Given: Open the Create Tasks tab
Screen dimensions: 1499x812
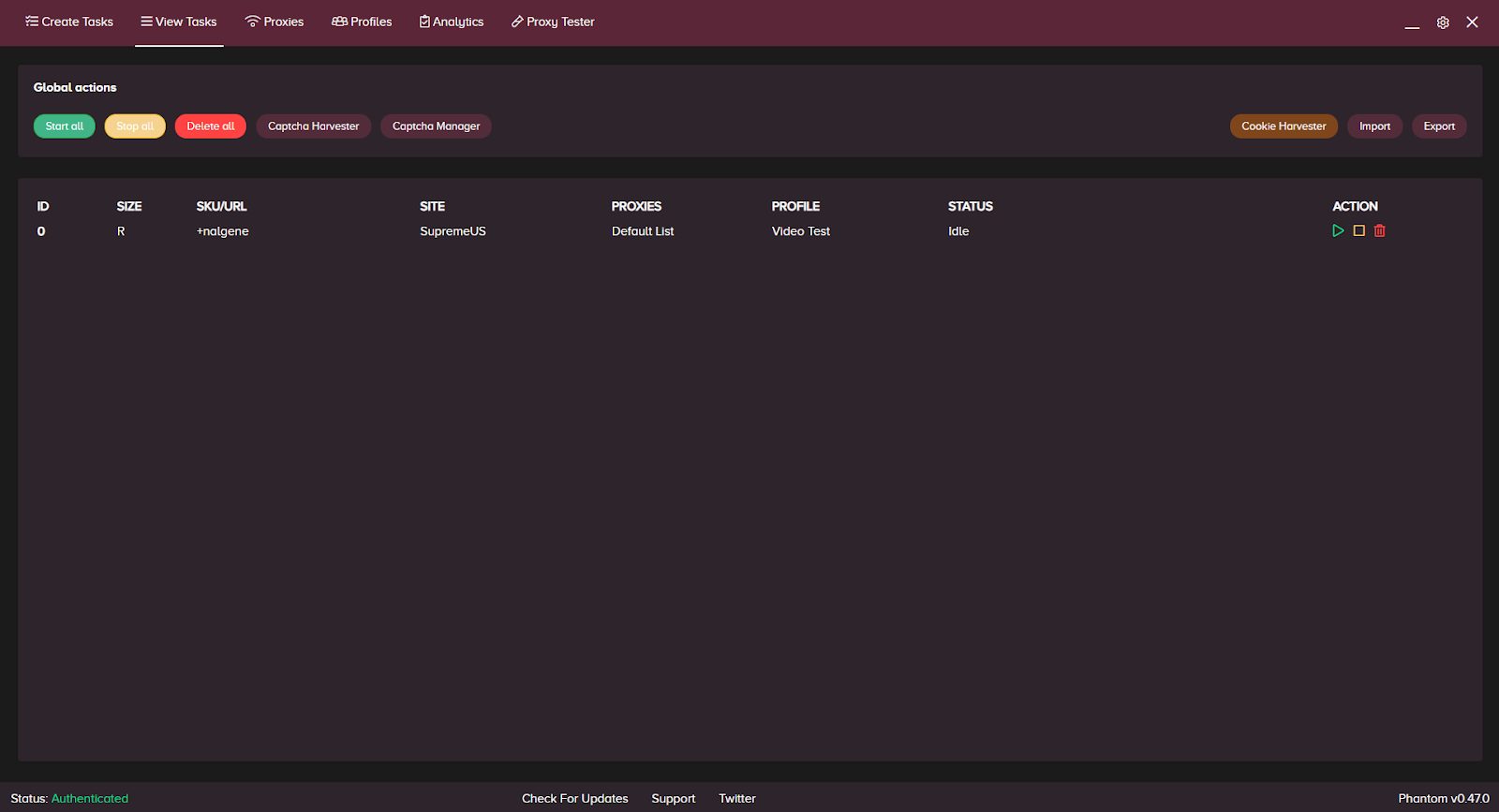Looking at the screenshot, I should pos(69,22).
